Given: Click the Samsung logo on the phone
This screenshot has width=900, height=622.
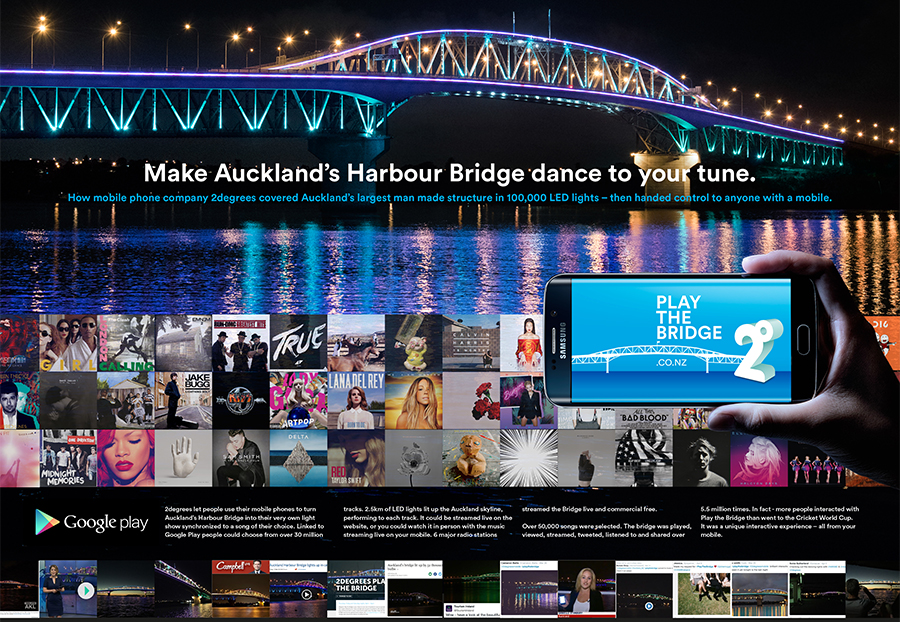Looking at the screenshot, I should tap(563, 341).
